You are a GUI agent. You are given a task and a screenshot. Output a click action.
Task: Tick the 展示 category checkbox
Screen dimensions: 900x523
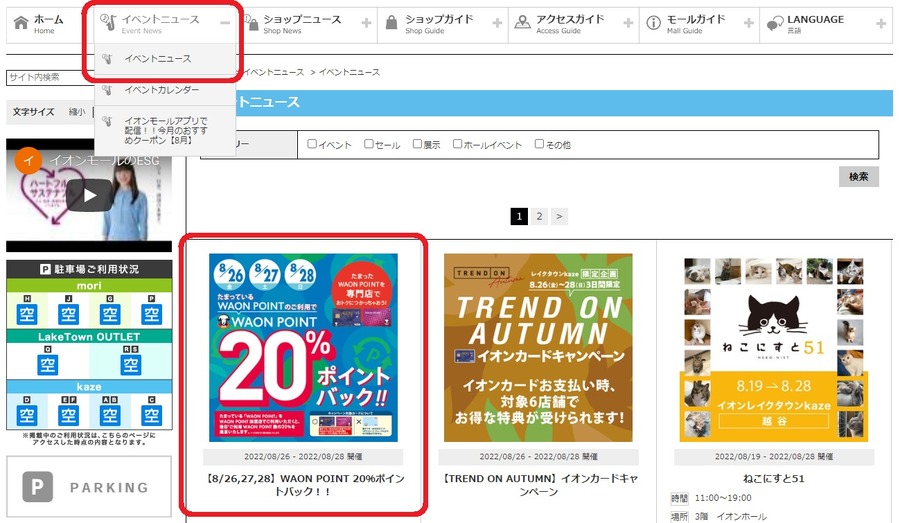pyautogui.click(x=417, y=144)
